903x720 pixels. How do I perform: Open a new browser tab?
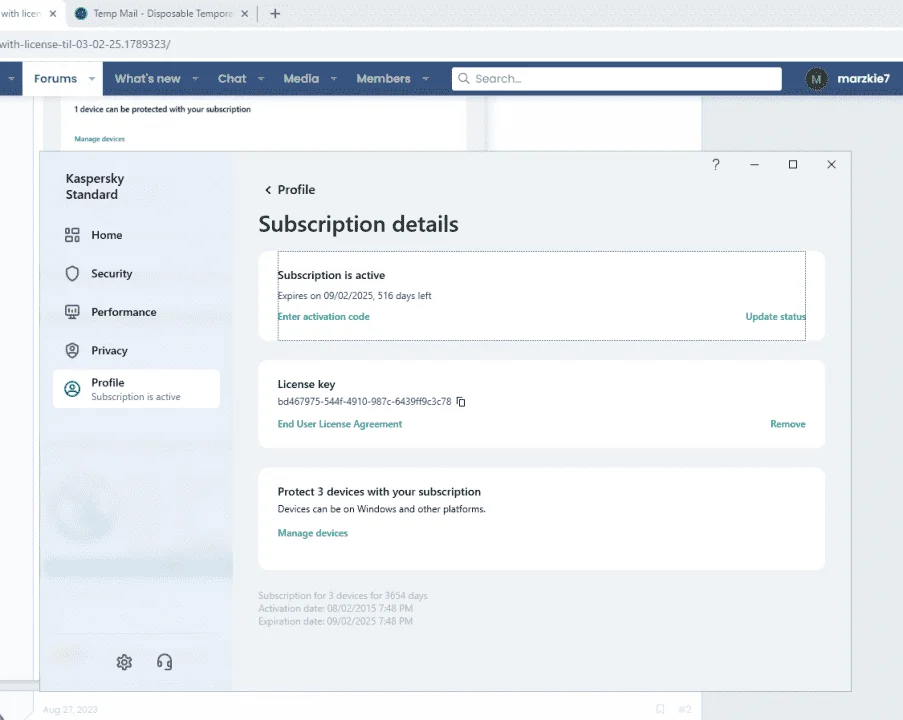tap(275, 13)
